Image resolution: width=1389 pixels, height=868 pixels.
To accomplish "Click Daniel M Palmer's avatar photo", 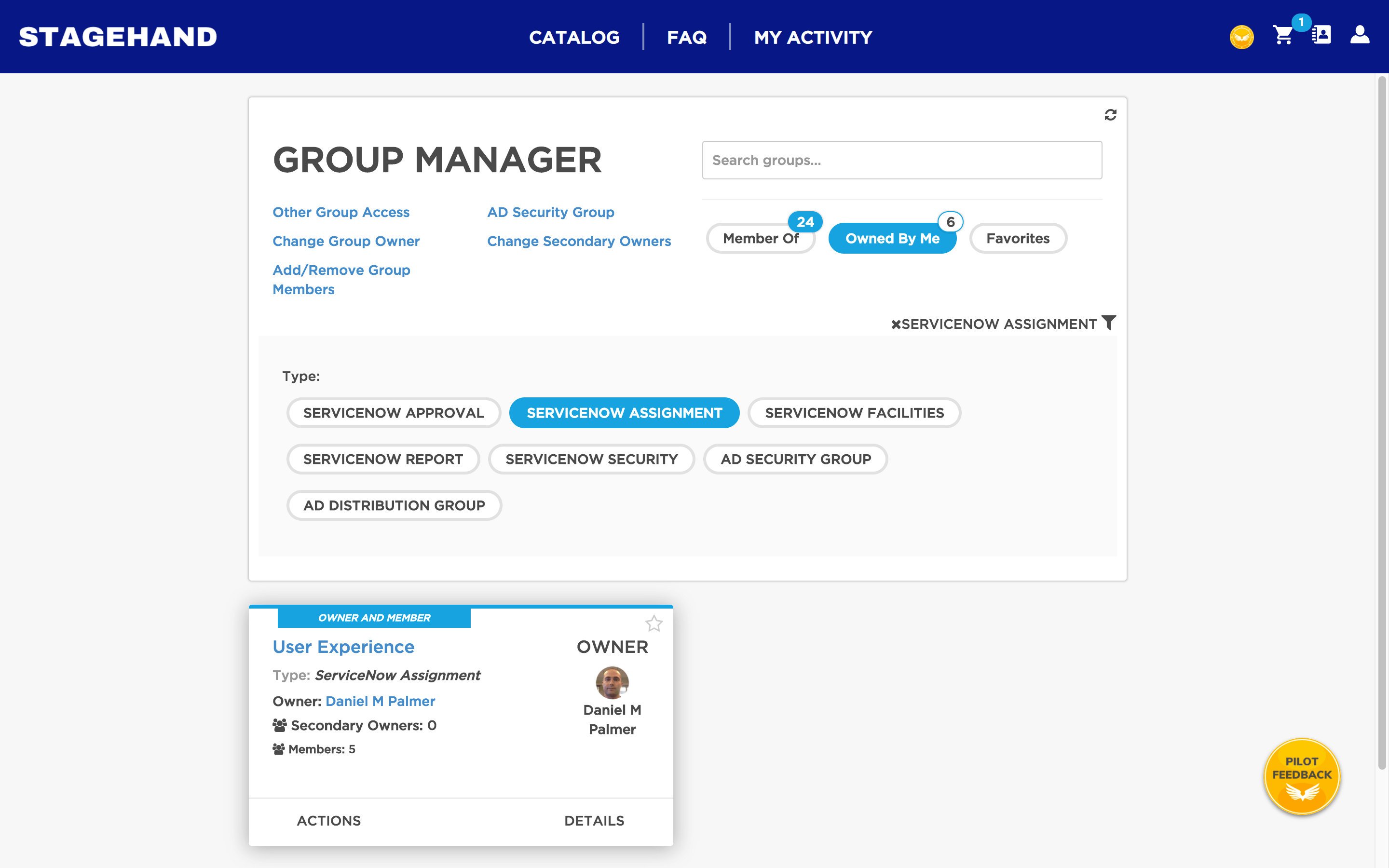I will click(612, 682).
